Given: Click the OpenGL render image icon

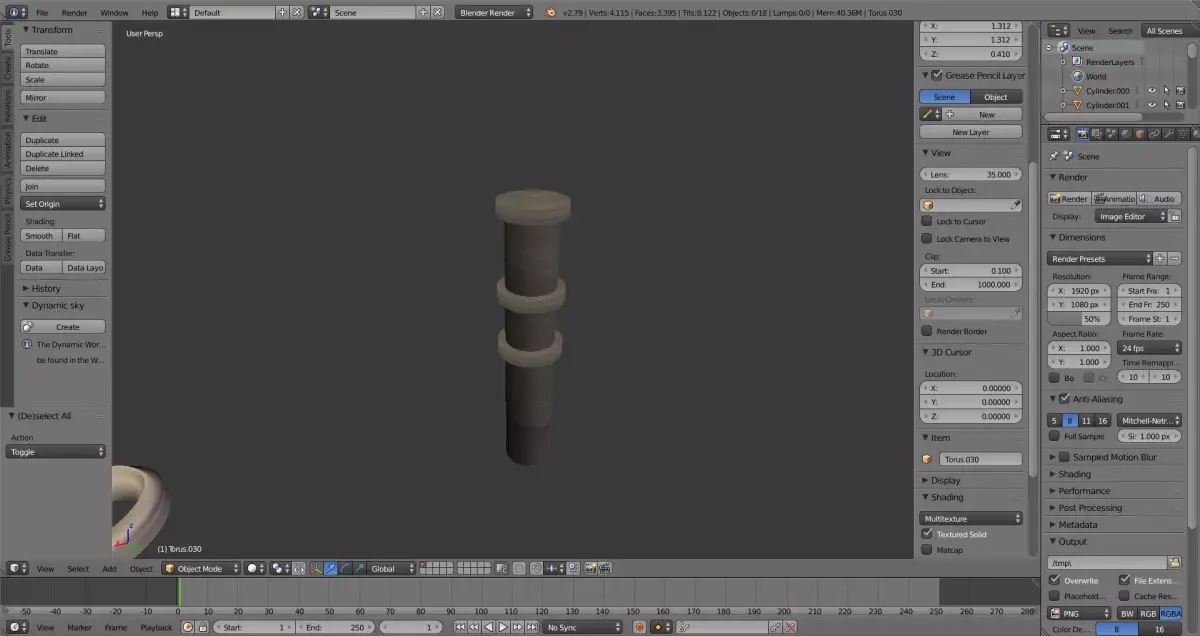Looking at the screenshot, I should (590, 569).
